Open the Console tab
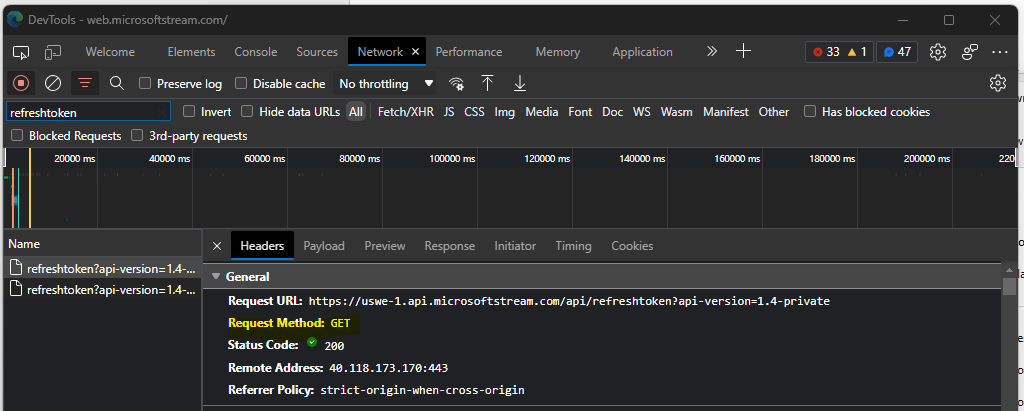Screen dimensions: 1024x411 (256, 52)
